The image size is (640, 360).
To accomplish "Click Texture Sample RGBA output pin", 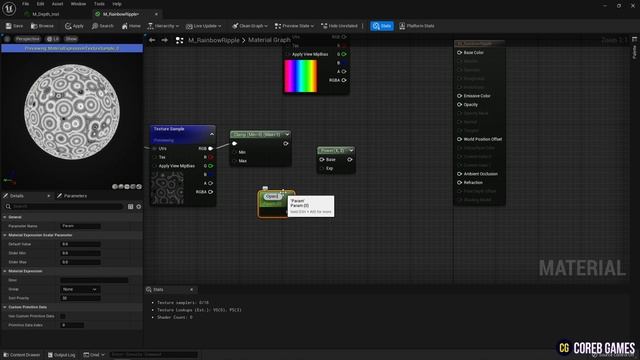I will [x=211, y=192].
